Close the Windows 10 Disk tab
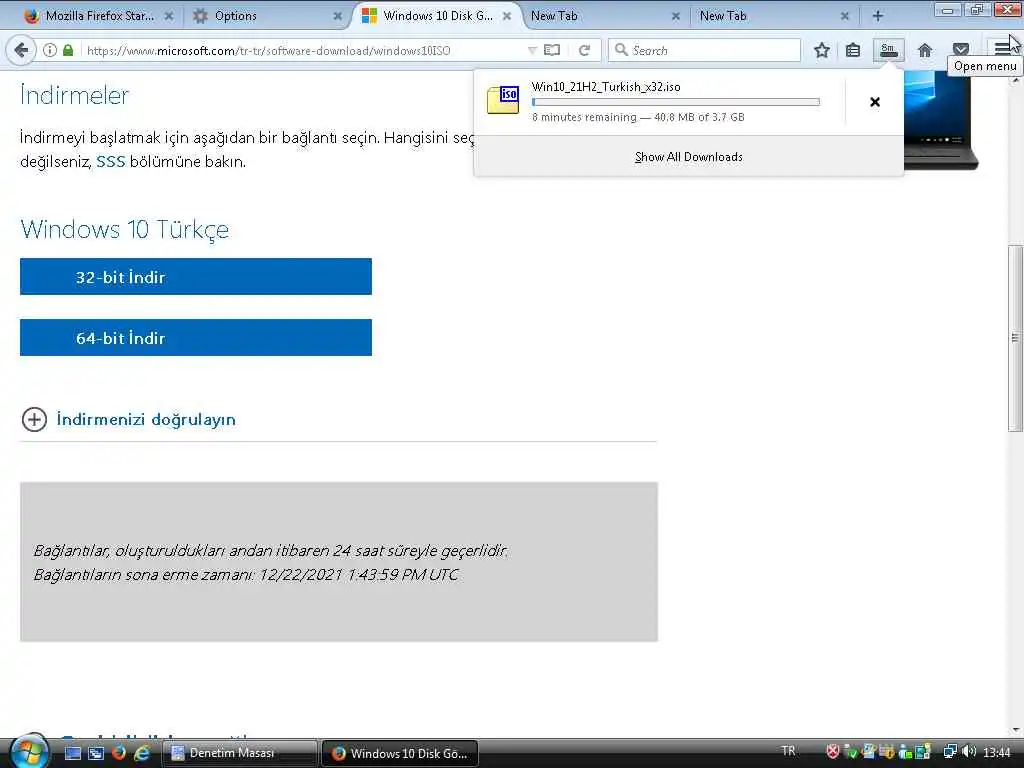 (x=507, y=16)
